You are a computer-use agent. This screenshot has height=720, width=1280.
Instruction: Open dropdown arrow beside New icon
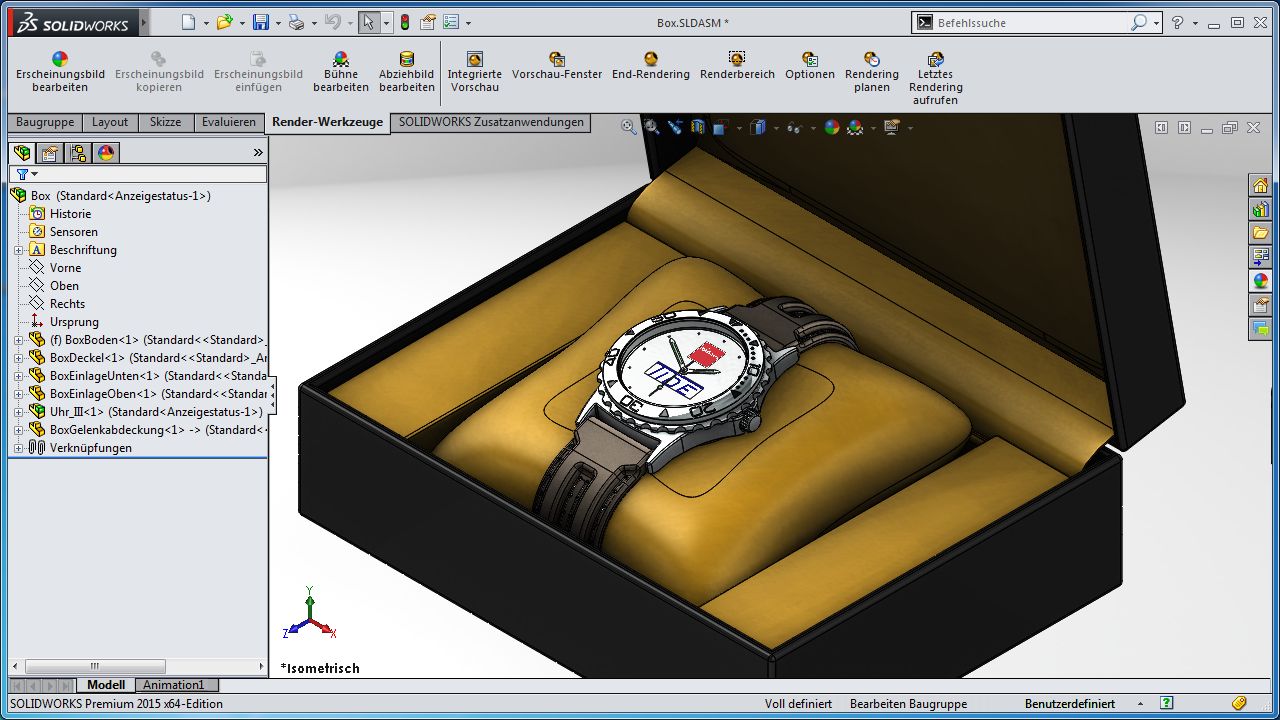(206, 23)
